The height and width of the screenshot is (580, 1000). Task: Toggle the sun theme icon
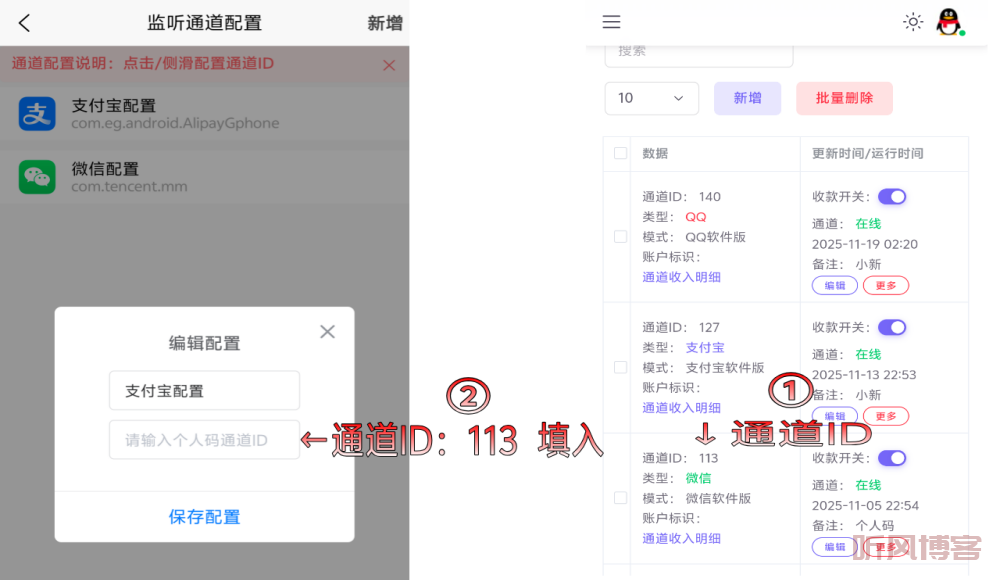pyautogui.click(x=912, y=22)
